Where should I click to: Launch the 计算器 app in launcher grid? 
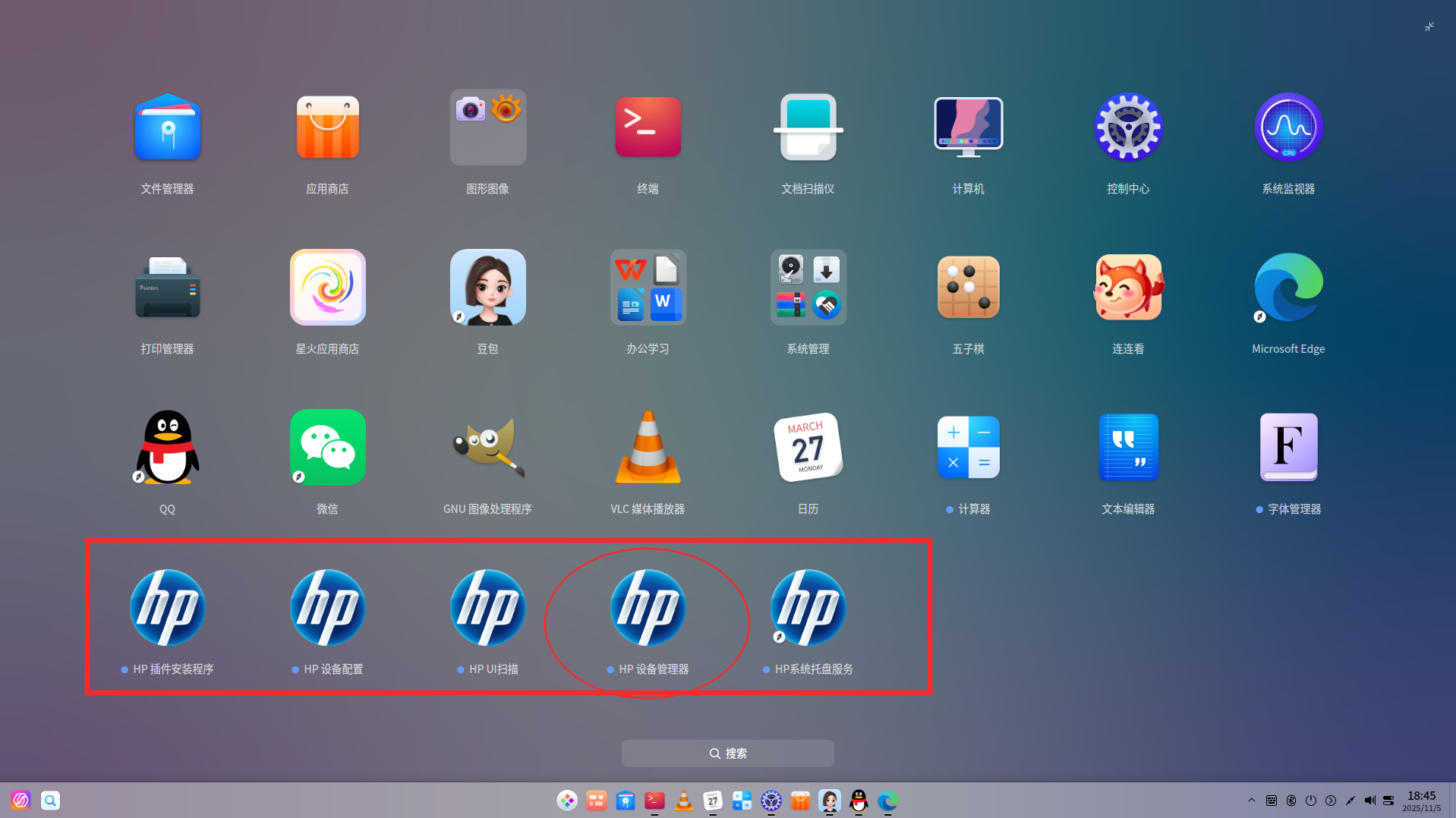[968, 448]
